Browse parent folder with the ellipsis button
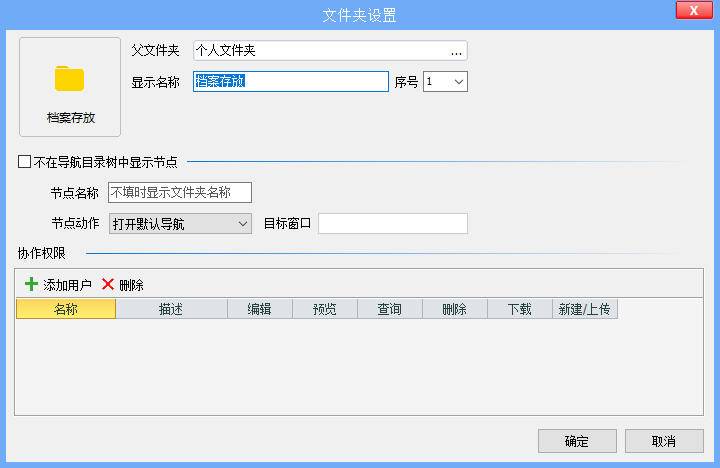 456,51
